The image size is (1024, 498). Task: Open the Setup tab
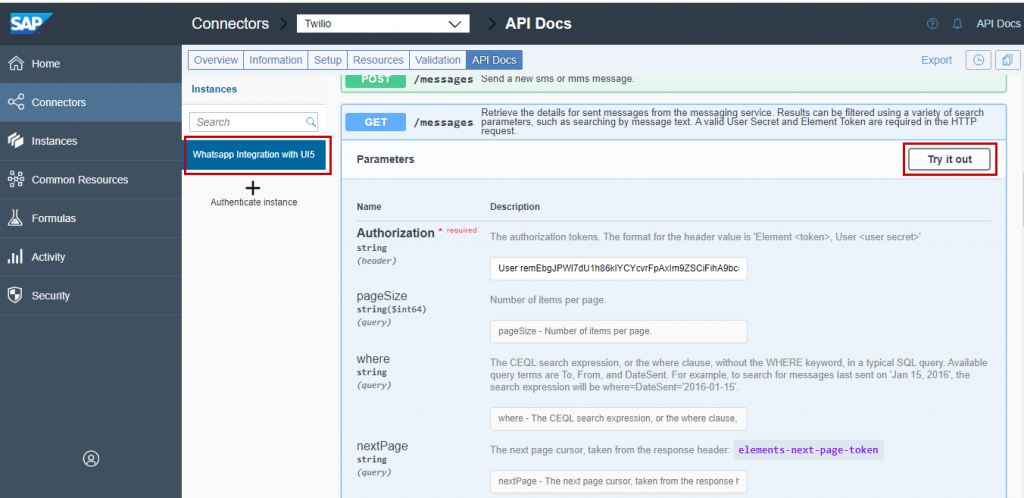tap(328, 60)
